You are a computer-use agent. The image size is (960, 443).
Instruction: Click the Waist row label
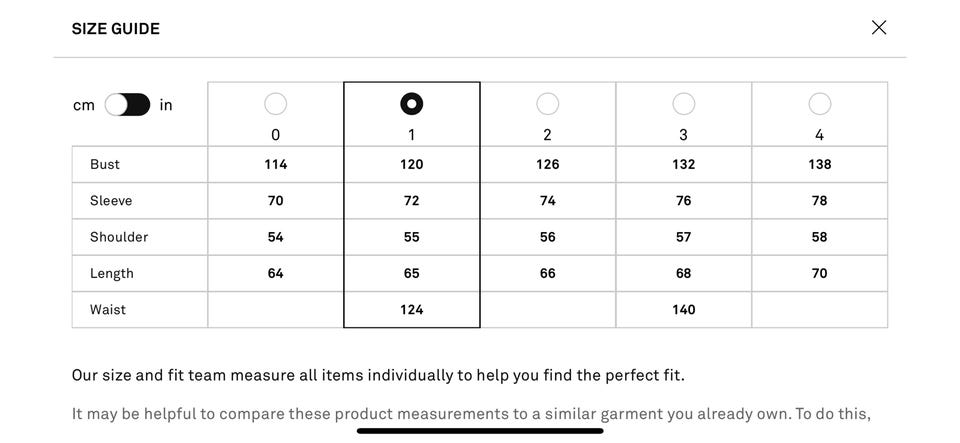click(108, 310)
